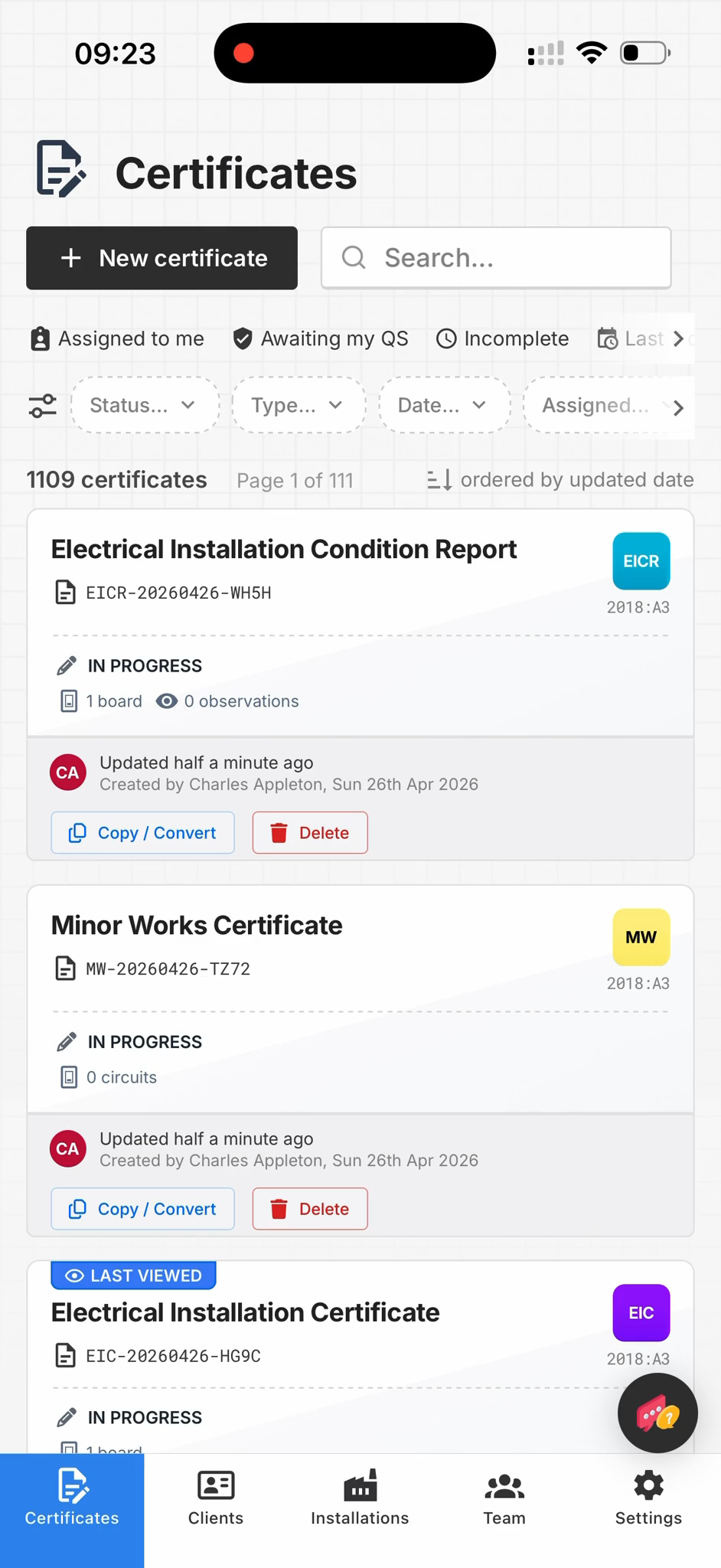Expand the Type filter dropdown
The height and width of the screenshot is (1568, 721).
coord(297,405)
